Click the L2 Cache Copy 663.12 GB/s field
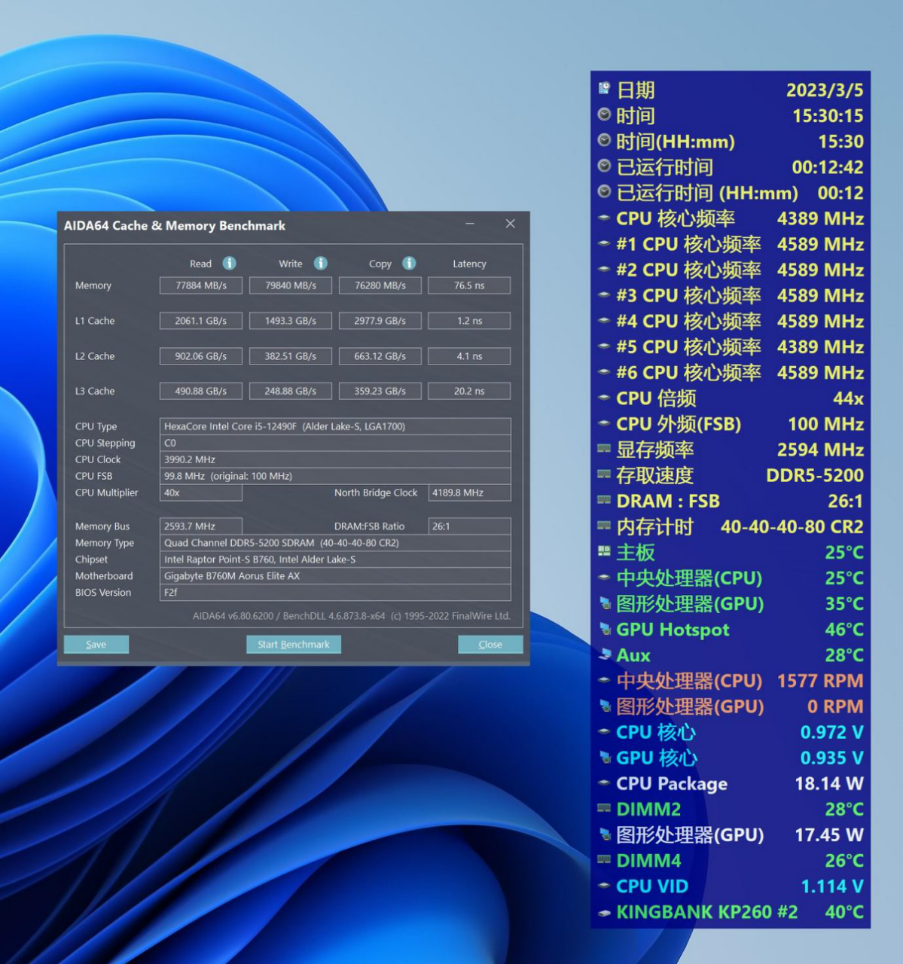 click(x=380, y=356)
